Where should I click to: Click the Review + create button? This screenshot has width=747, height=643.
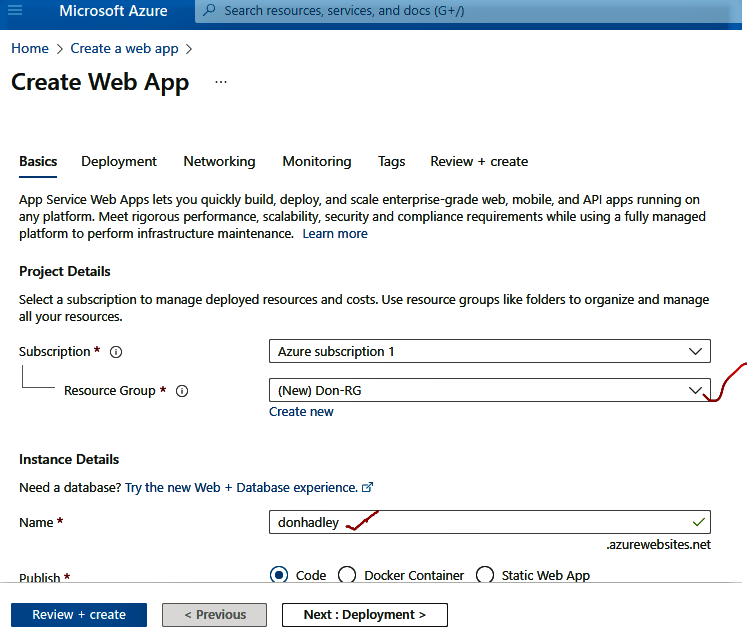coord(79,615)
